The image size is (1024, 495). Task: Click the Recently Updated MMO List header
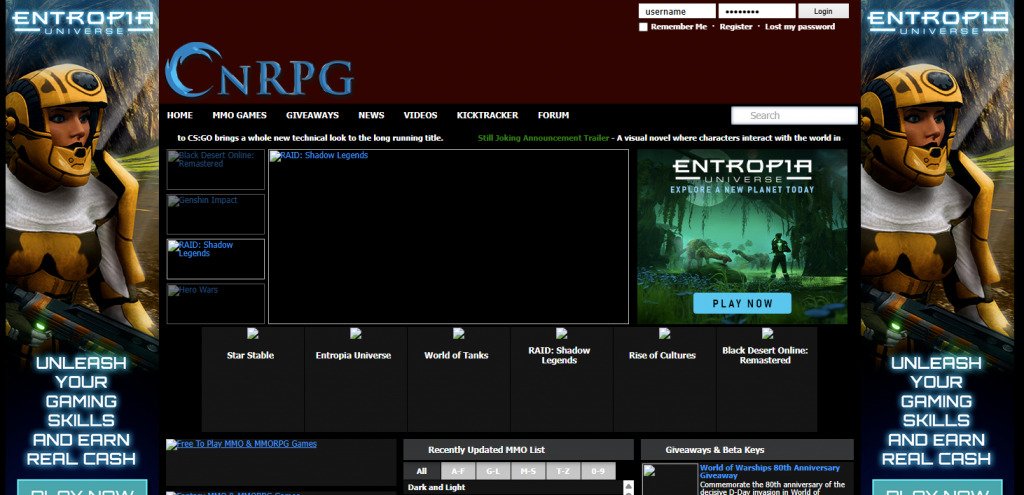pos(519,449)
